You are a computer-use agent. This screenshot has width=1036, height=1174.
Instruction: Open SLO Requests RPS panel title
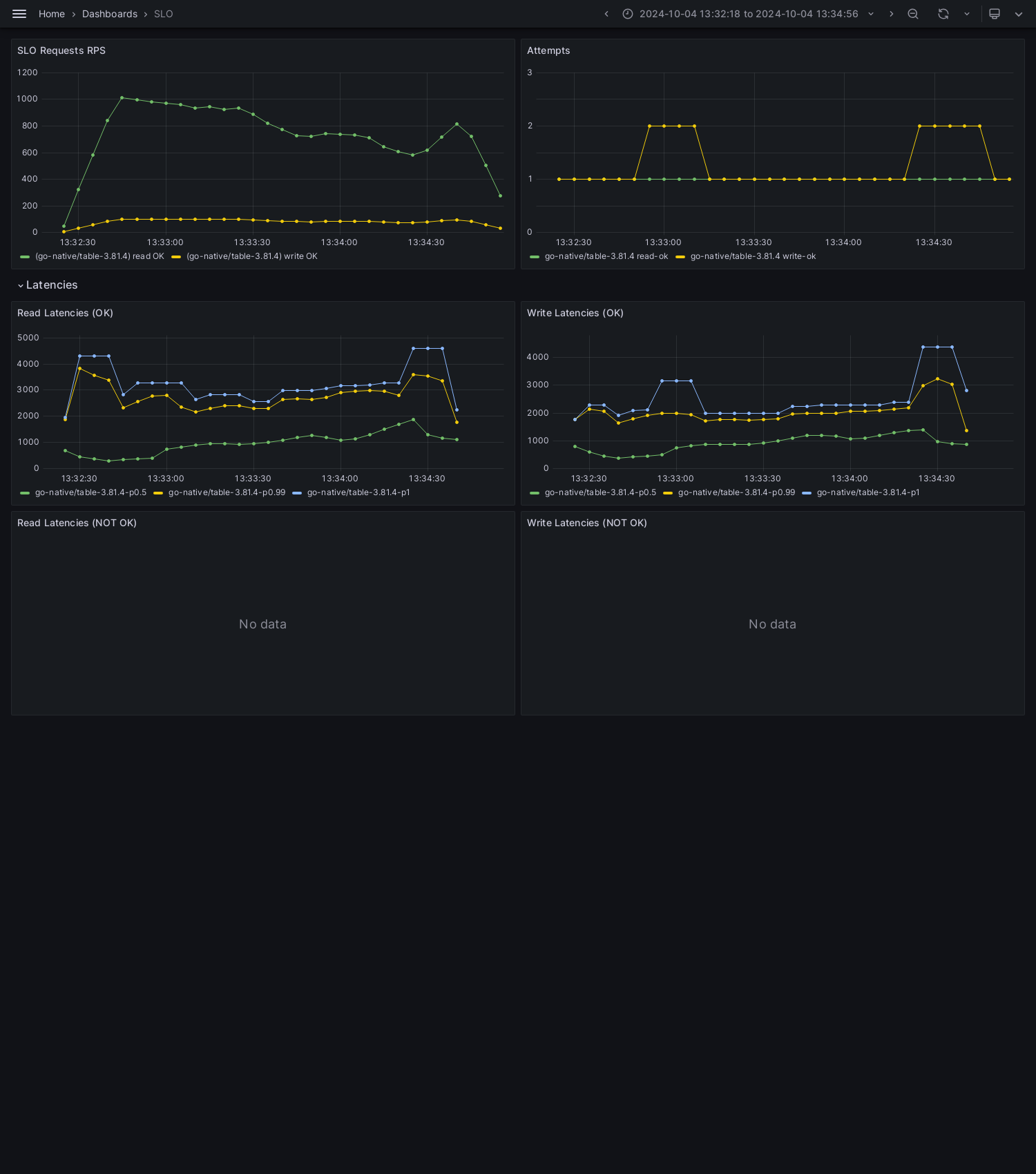pos(61,50)
